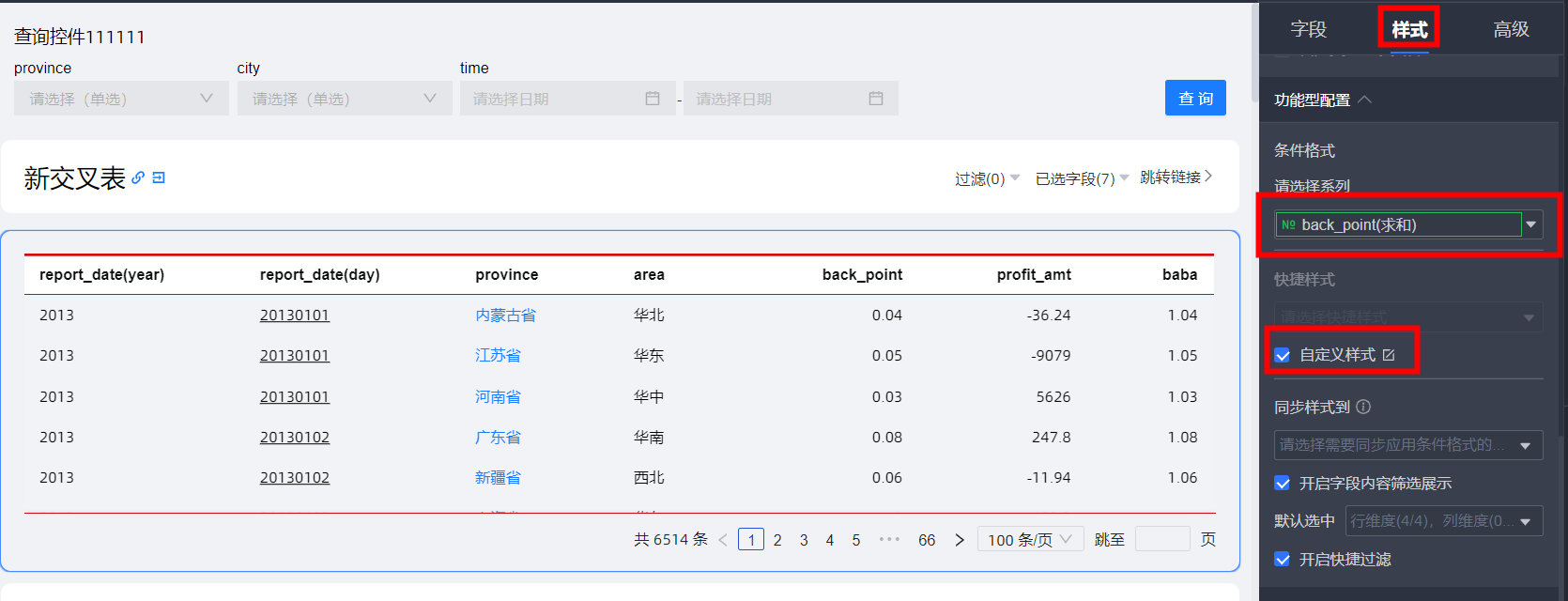Open the 内蒙古省 province link

[505, 316]
